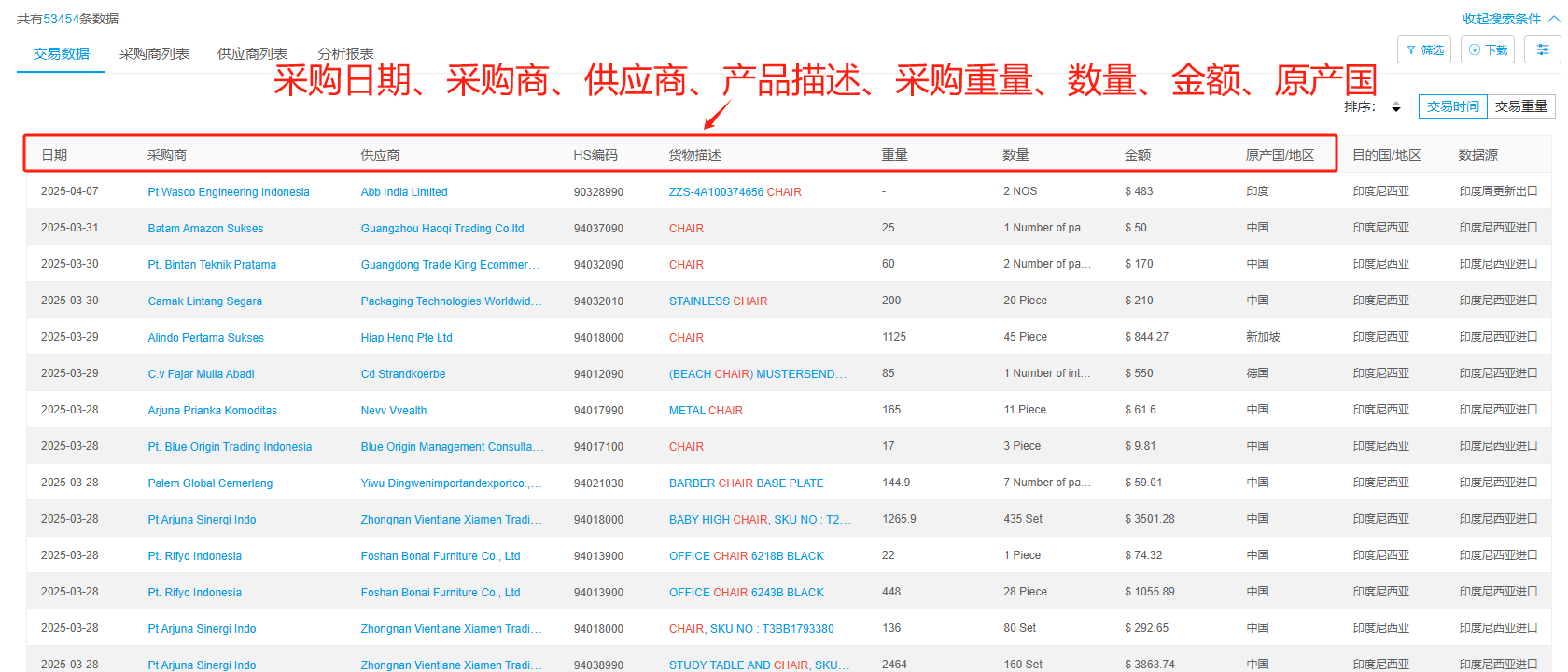Open product BARBER CHAIR BASE PLATE
Viewport: 1568px width, 672px height.
coord(747,483)
